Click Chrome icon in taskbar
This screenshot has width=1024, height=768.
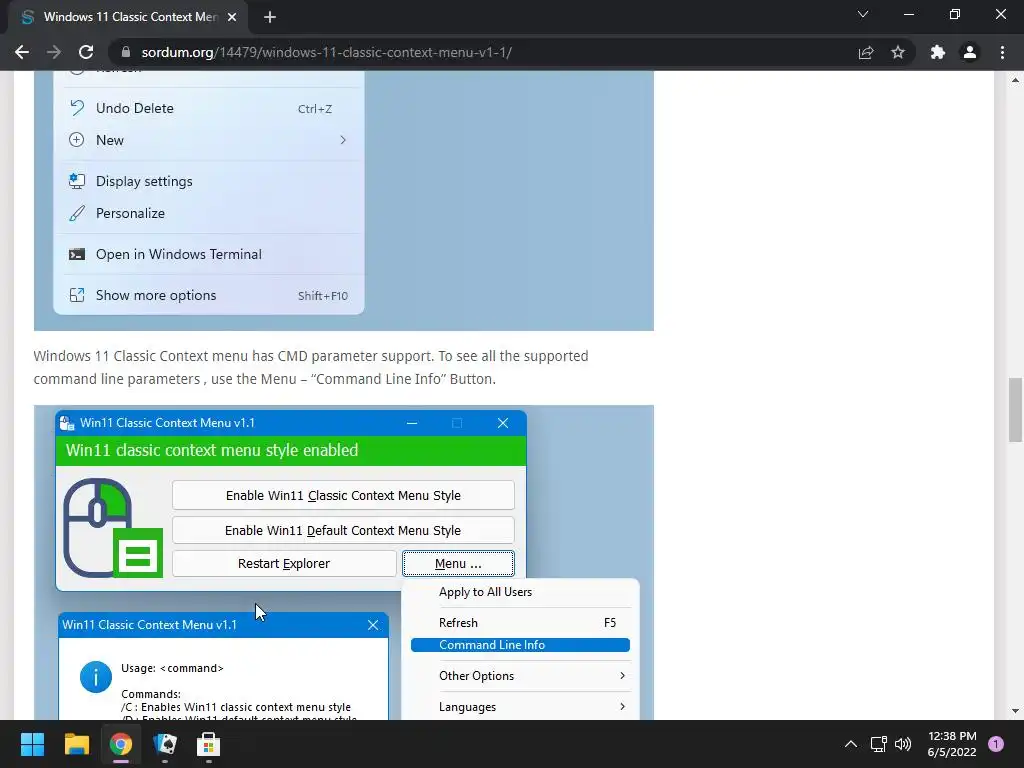[121, 744]
